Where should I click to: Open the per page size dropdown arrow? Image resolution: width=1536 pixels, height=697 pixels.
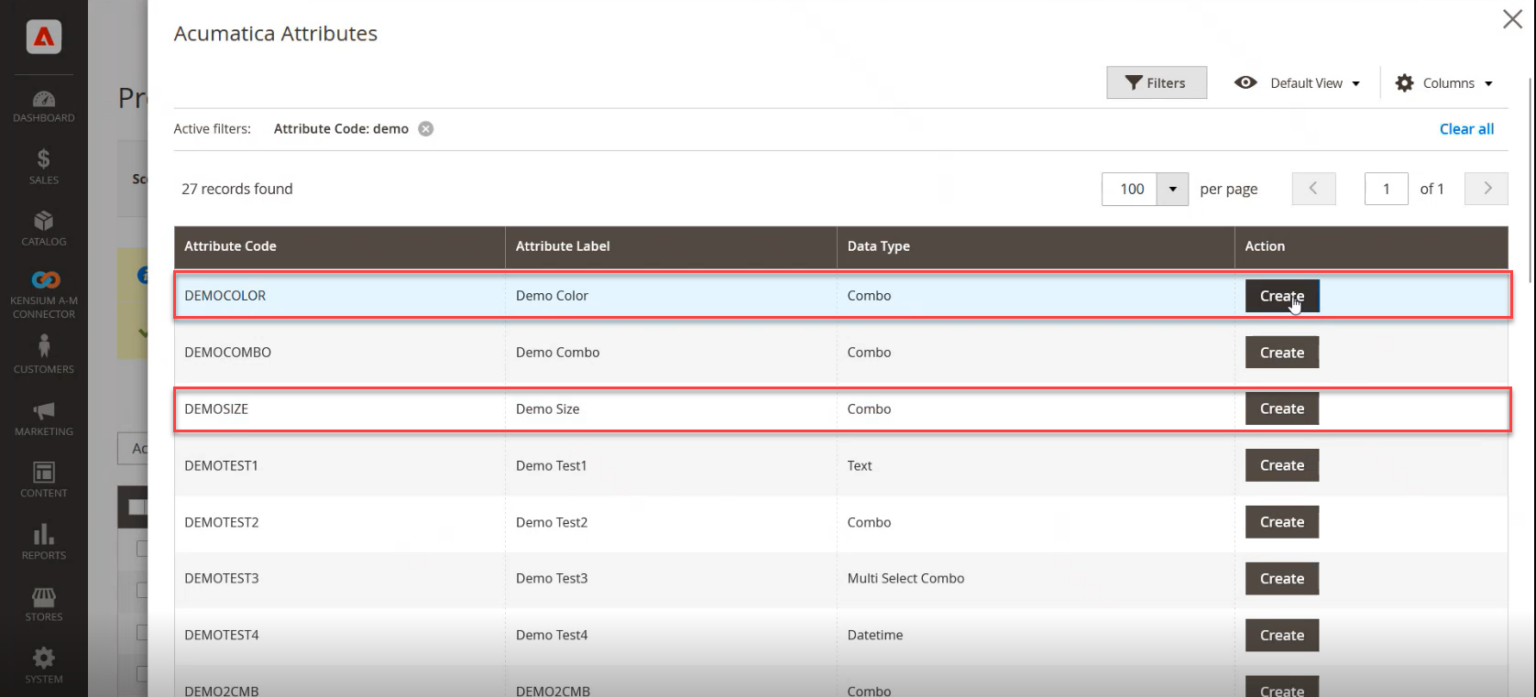[x=1172, y=189]
